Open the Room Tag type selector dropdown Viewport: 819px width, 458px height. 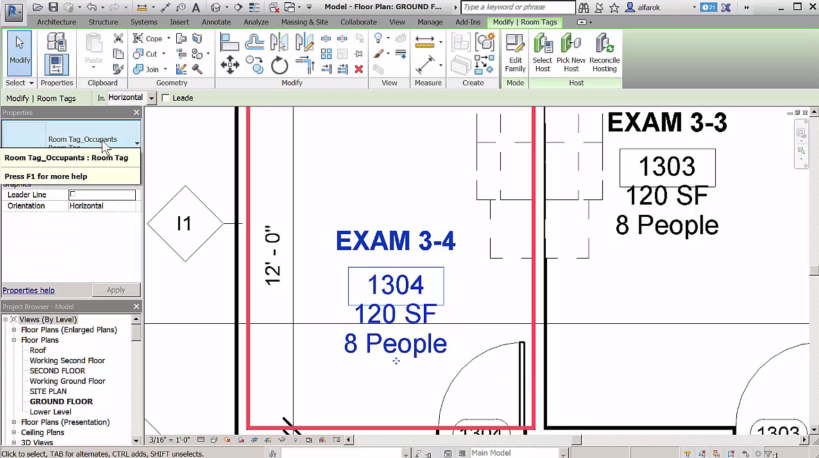137,143
